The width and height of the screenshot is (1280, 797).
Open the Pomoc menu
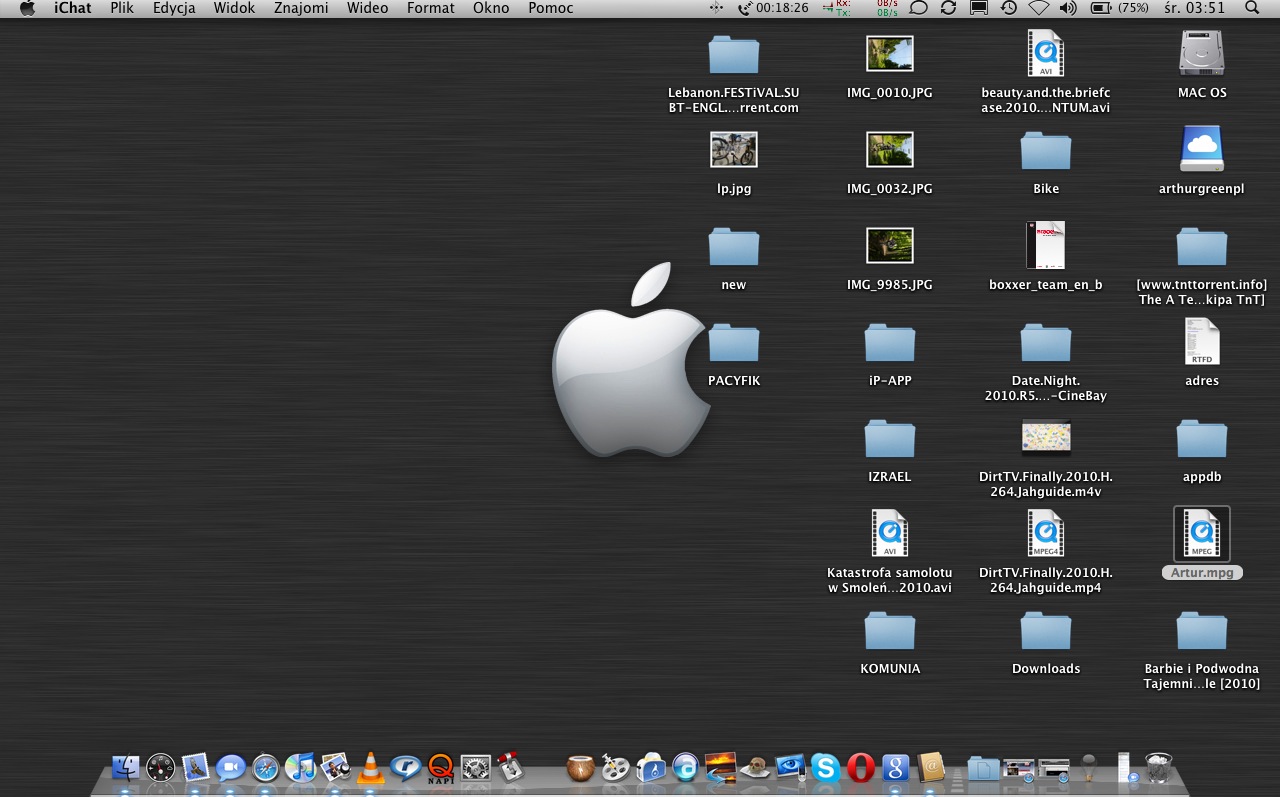pyautogui.click(x=550, y=8)
